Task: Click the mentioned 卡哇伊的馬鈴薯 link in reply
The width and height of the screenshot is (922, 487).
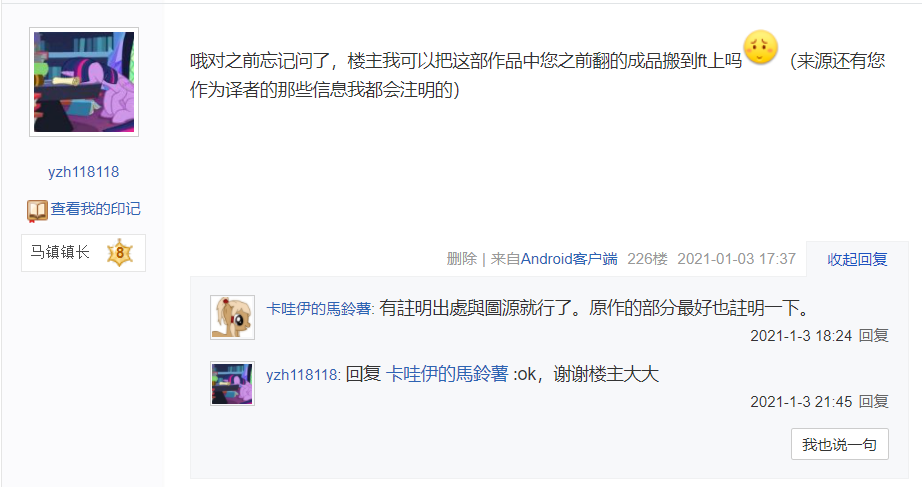Action: point(447,374)
